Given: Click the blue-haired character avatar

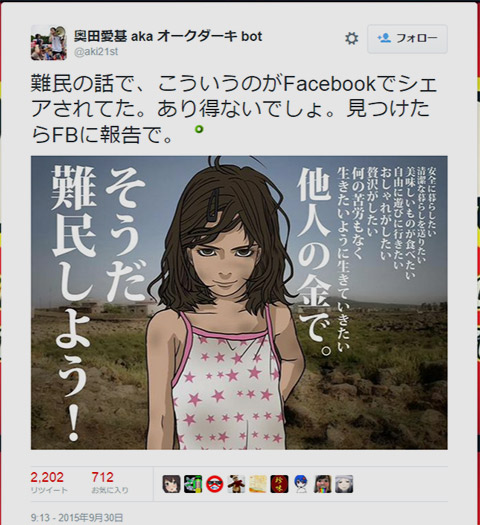Looking at the screenshot, I should click(x=301, y=484).
